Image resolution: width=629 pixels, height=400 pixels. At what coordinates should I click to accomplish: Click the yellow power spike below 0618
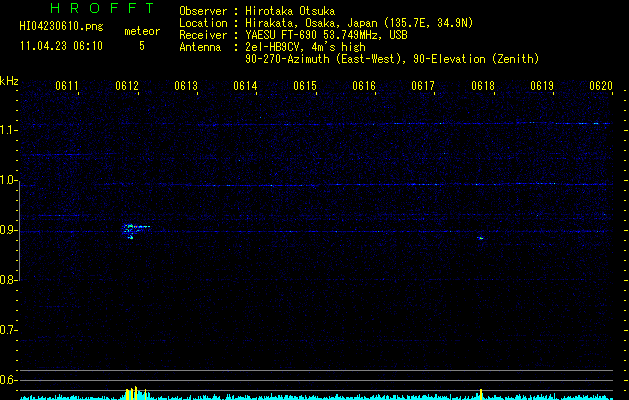pos(481,394)
